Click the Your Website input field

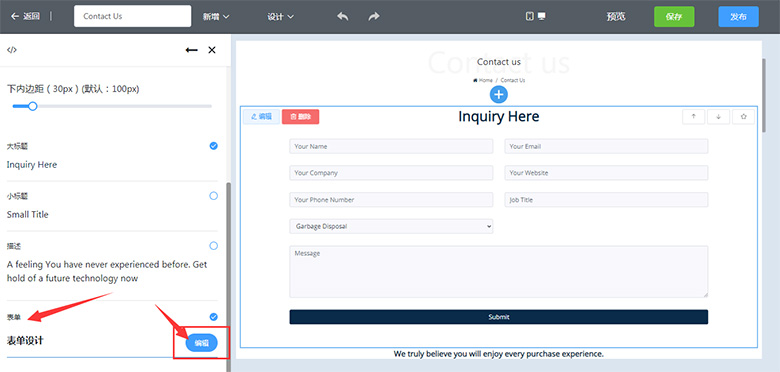606,173
